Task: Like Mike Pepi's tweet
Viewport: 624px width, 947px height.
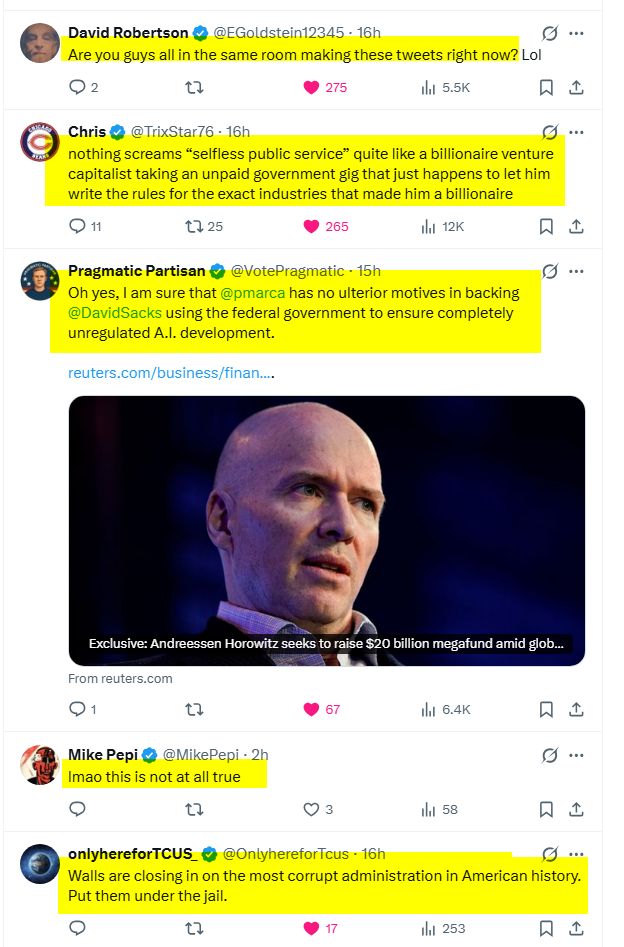Action: 311,809
